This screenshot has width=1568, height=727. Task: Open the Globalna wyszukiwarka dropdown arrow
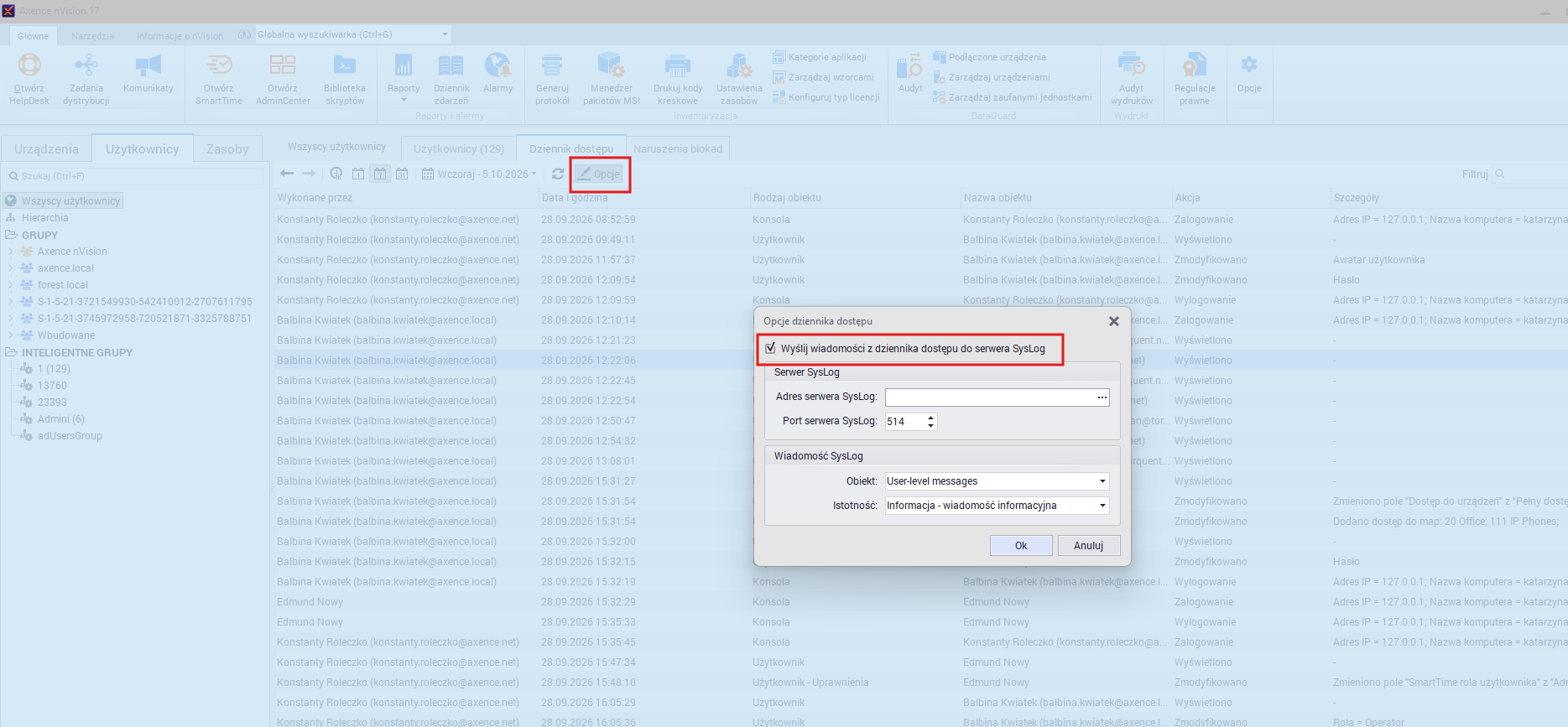[x=445, y=34]
